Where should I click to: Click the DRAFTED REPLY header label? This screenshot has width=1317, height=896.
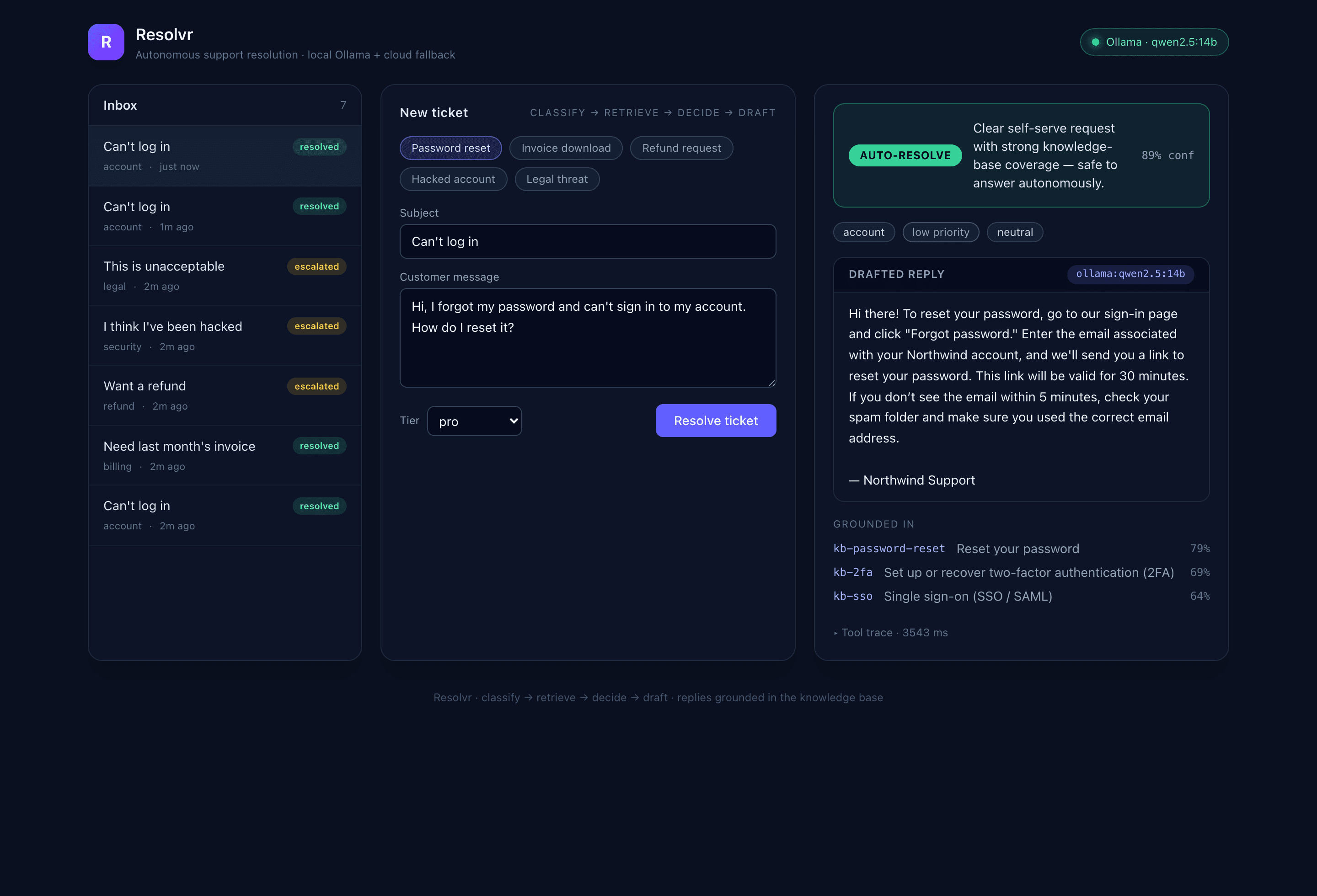[896, 274]
